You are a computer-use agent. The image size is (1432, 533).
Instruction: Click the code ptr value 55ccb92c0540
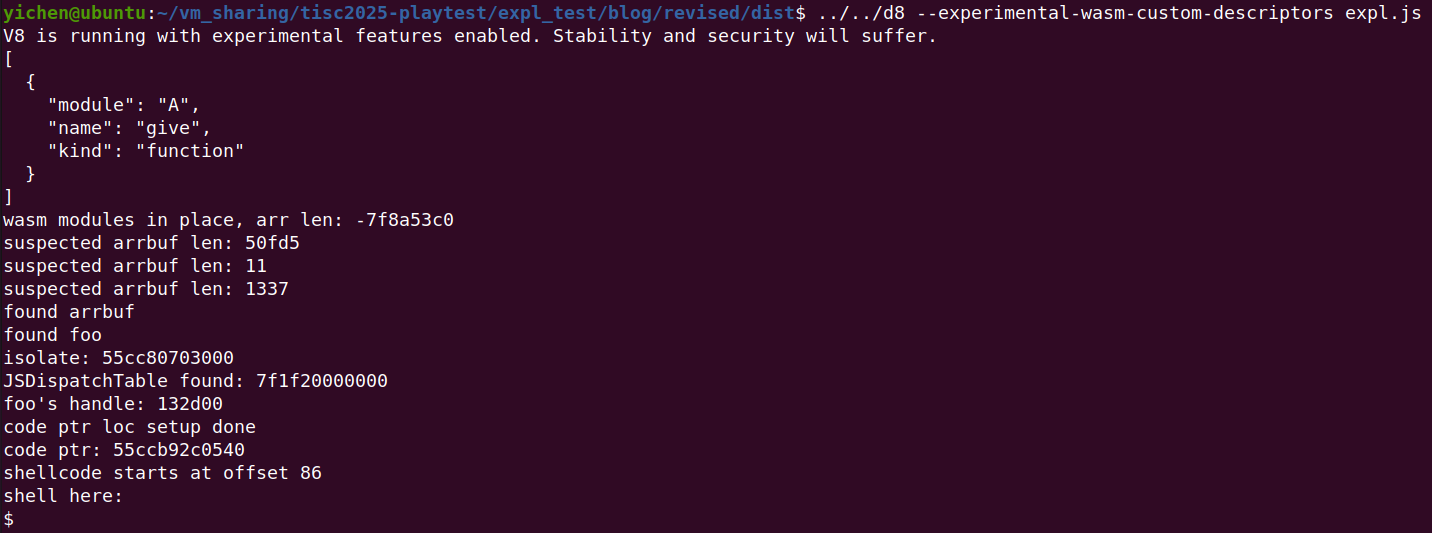click(x=179, y=450)
